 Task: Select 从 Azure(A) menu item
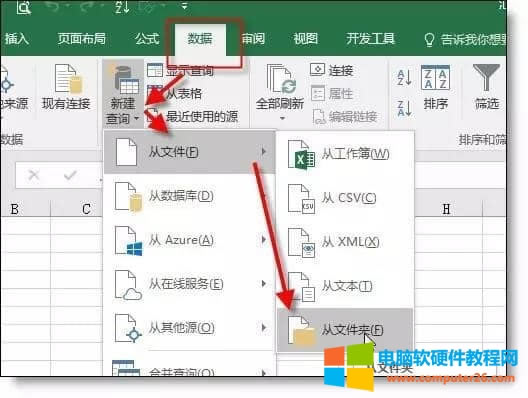tap(189, 240)
